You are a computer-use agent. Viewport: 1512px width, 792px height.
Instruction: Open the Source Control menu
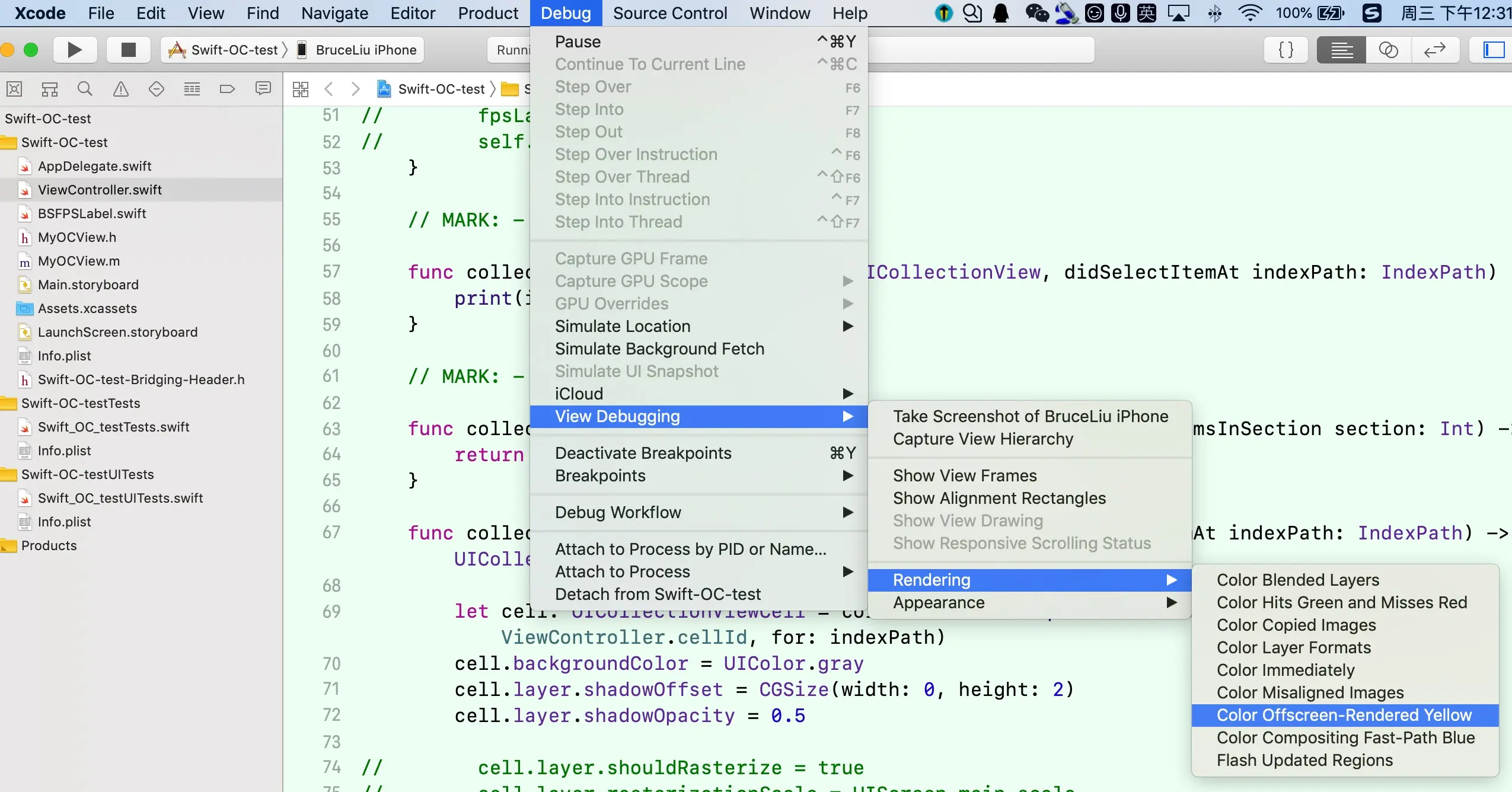tap(669, 13)
